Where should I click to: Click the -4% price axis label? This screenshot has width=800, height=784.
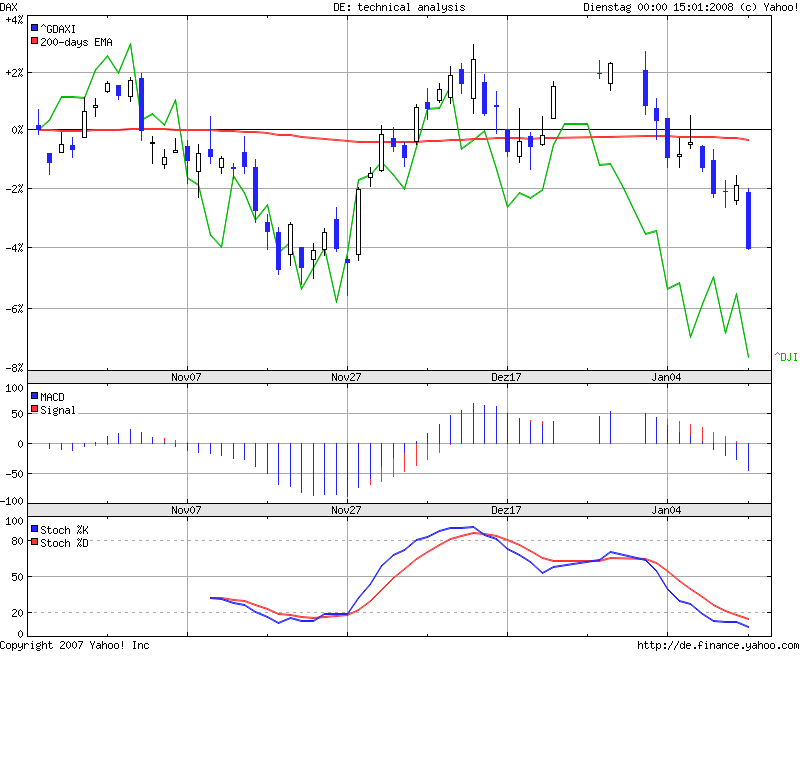14,248
